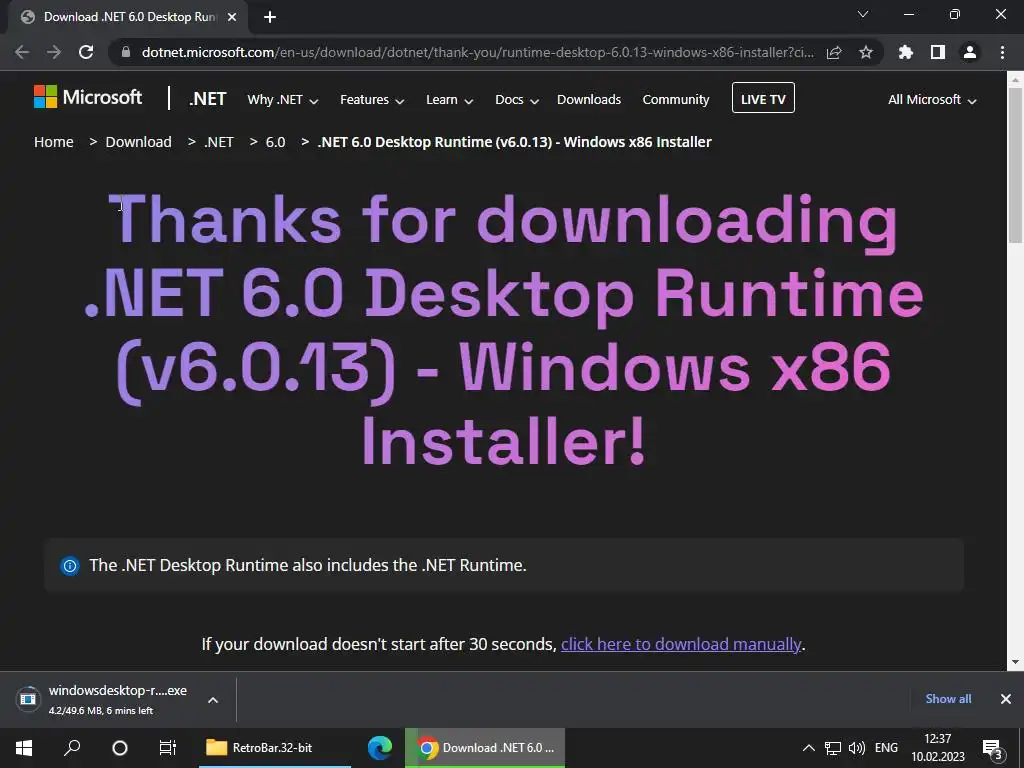
Task: Open Task View icon
Action: tap(168, 748)
